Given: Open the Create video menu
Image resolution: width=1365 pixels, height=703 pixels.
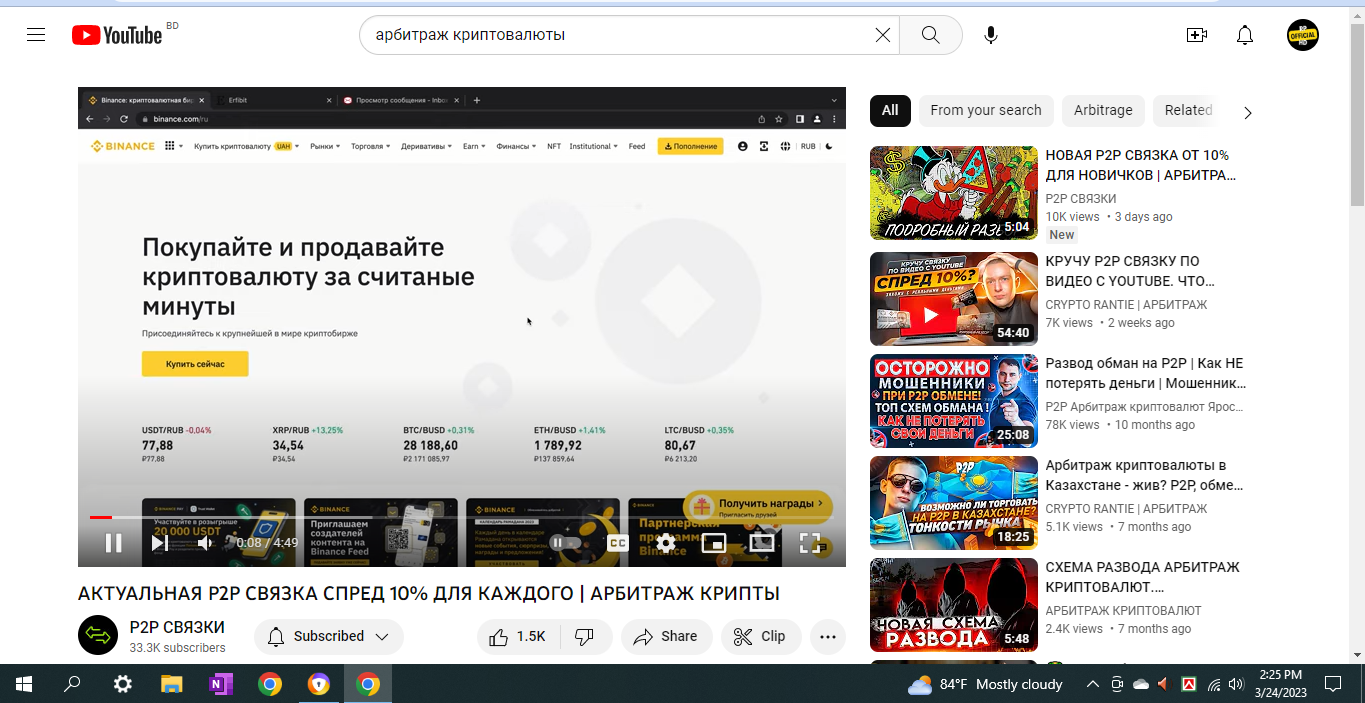Looking at the screenshot, I should click(1196, 35).
